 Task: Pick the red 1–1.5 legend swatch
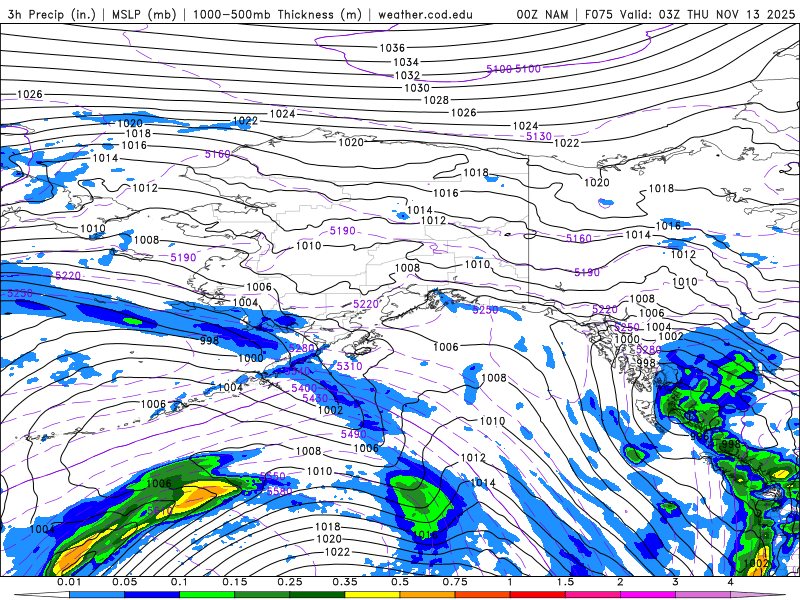tap(538, 595)
